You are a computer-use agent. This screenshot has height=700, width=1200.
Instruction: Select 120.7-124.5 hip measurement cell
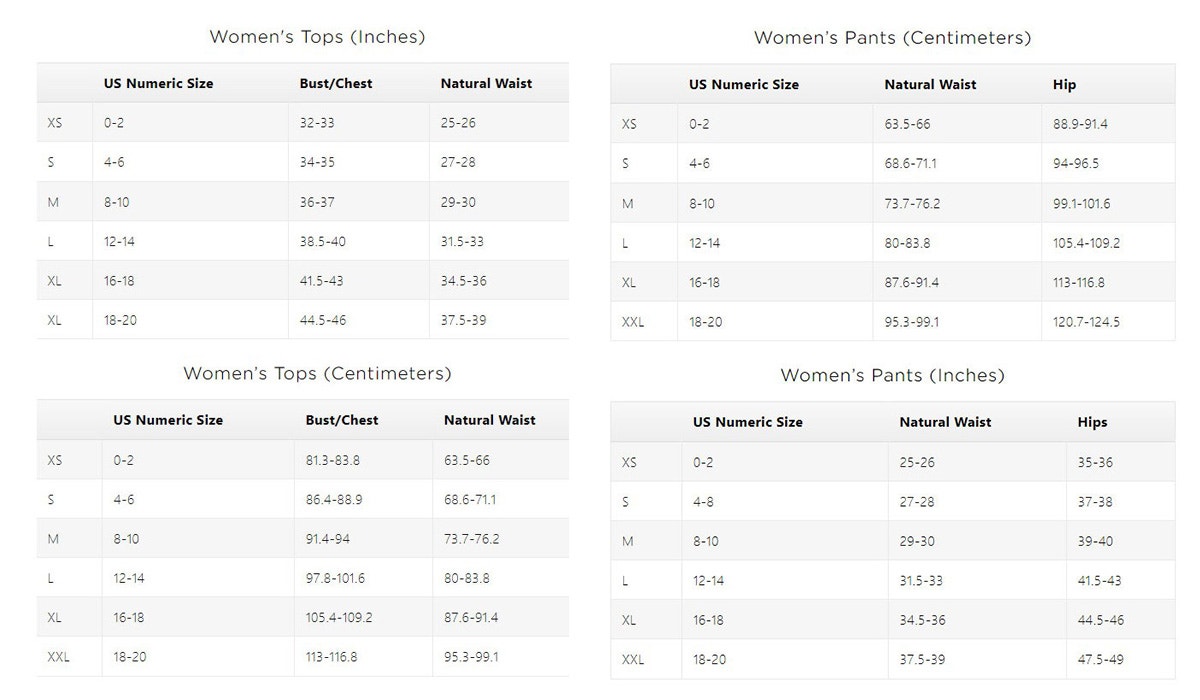pyautogui.click(x=1086, y=322)
